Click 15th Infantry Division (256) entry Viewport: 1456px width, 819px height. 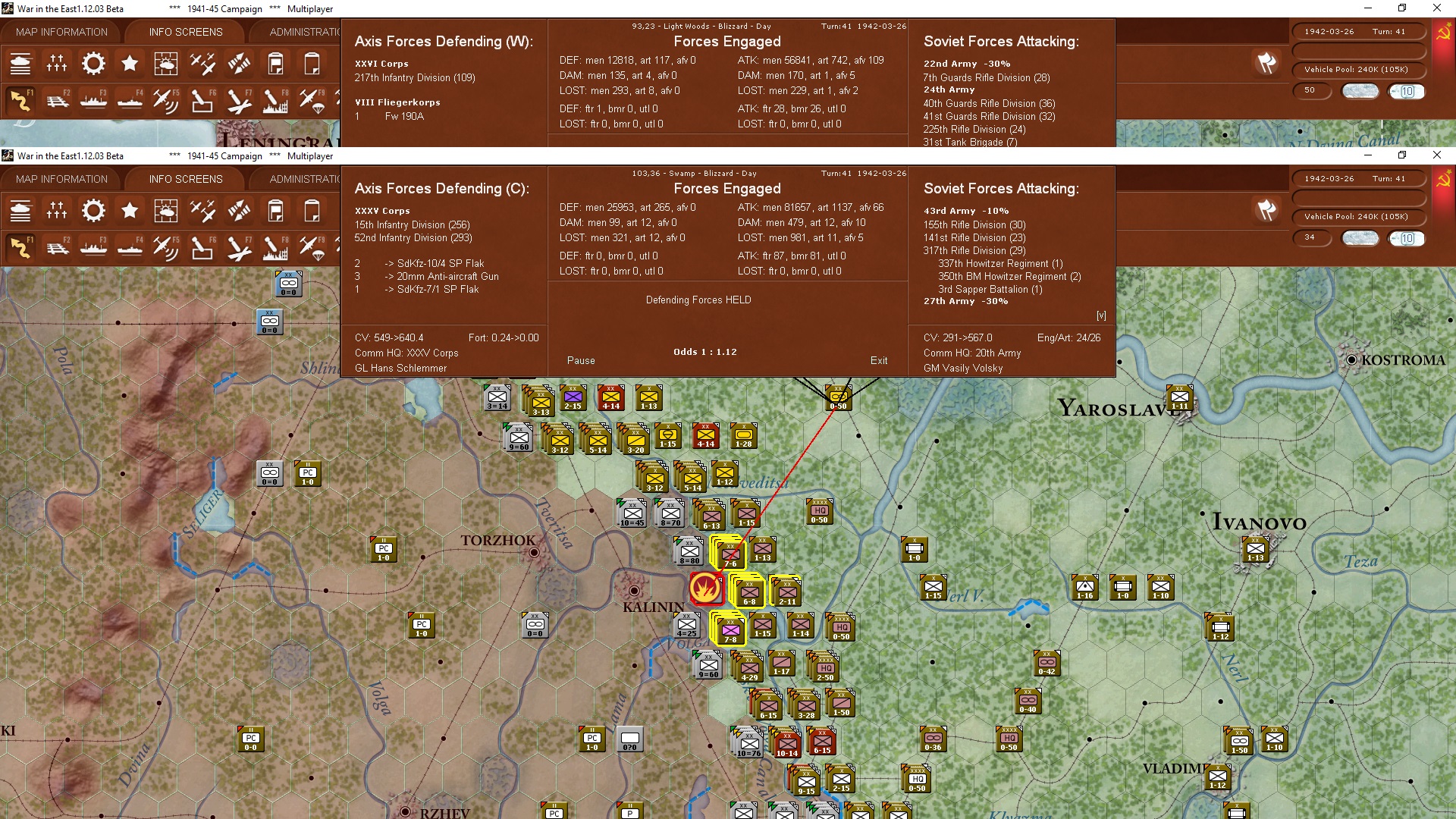pyautogui.click(x=412, y=224)
